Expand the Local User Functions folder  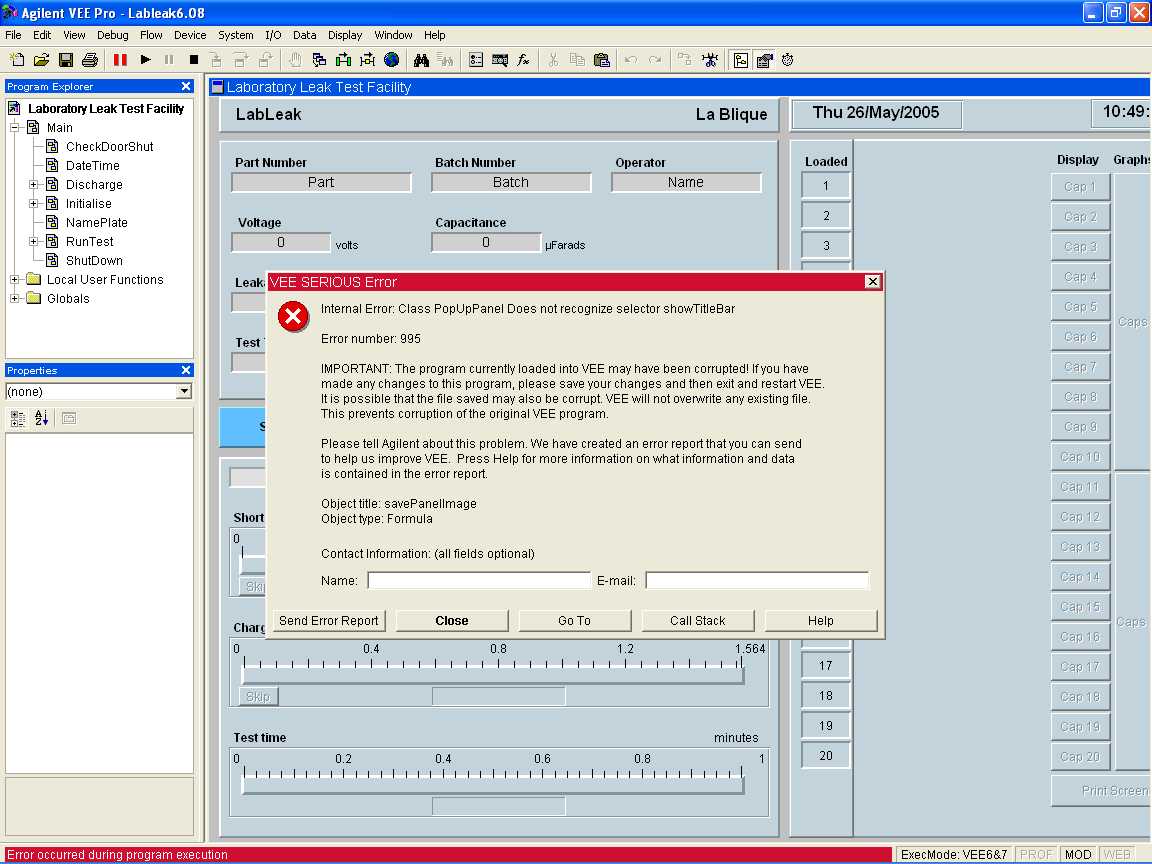point(15,280)
